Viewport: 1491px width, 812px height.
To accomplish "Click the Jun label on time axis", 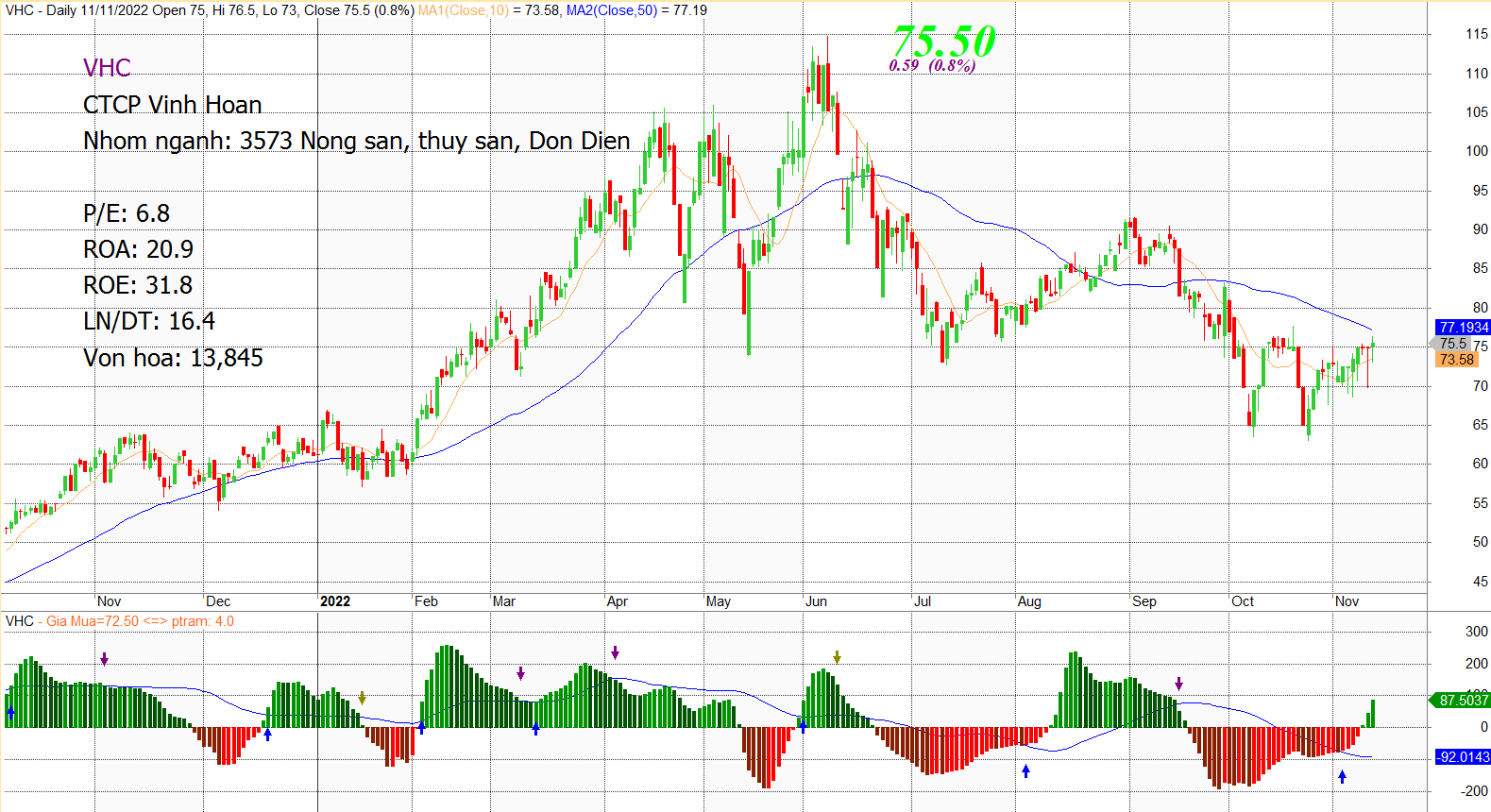I will [x=816, y=601].
